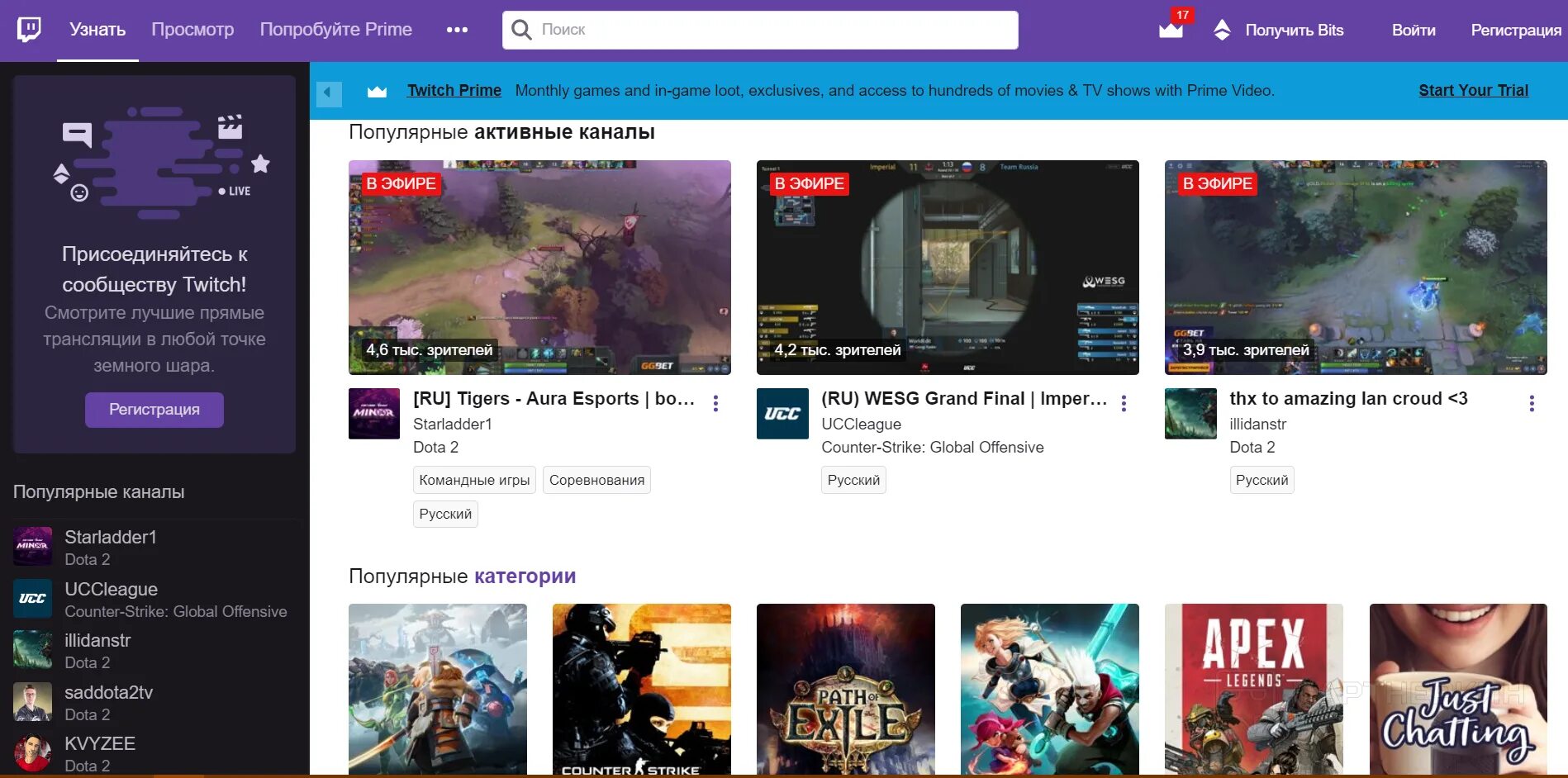This screenshot has height=778, width=1568.
Task: Open Попробуйте Prime menu item
Action: coord(336,30)
